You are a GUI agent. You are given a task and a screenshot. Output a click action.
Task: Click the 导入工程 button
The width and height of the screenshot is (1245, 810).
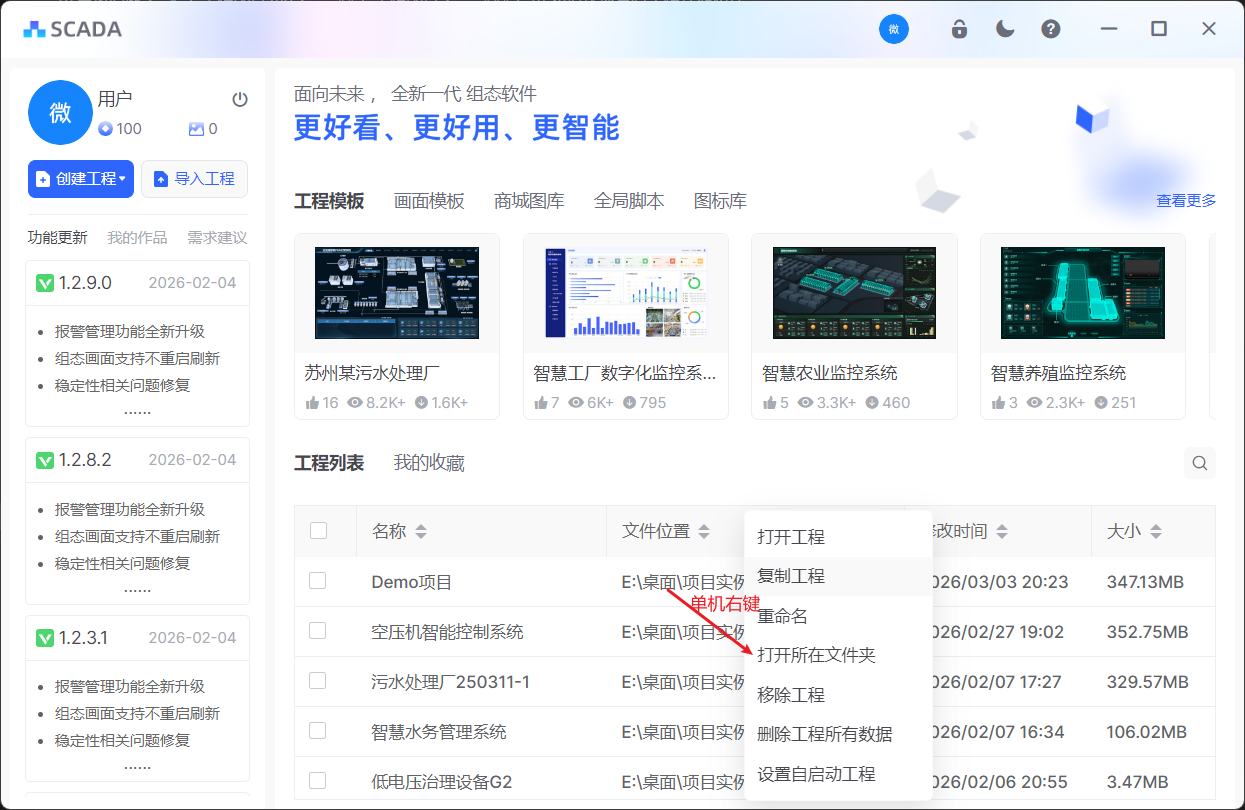pos(194,179)
